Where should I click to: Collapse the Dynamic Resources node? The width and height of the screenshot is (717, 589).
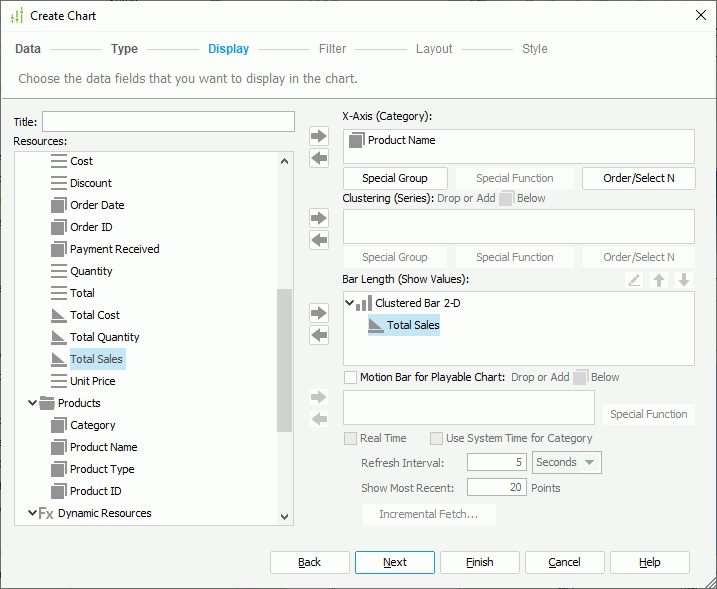pyautogui.click(x=32, y=513)
